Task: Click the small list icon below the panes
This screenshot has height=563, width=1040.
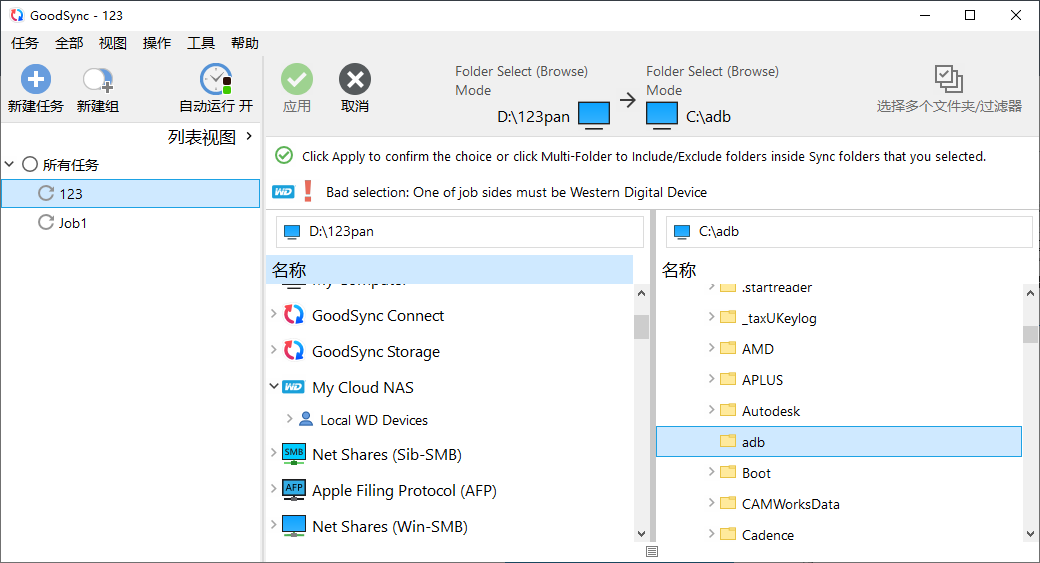Action: click(652, 552)
